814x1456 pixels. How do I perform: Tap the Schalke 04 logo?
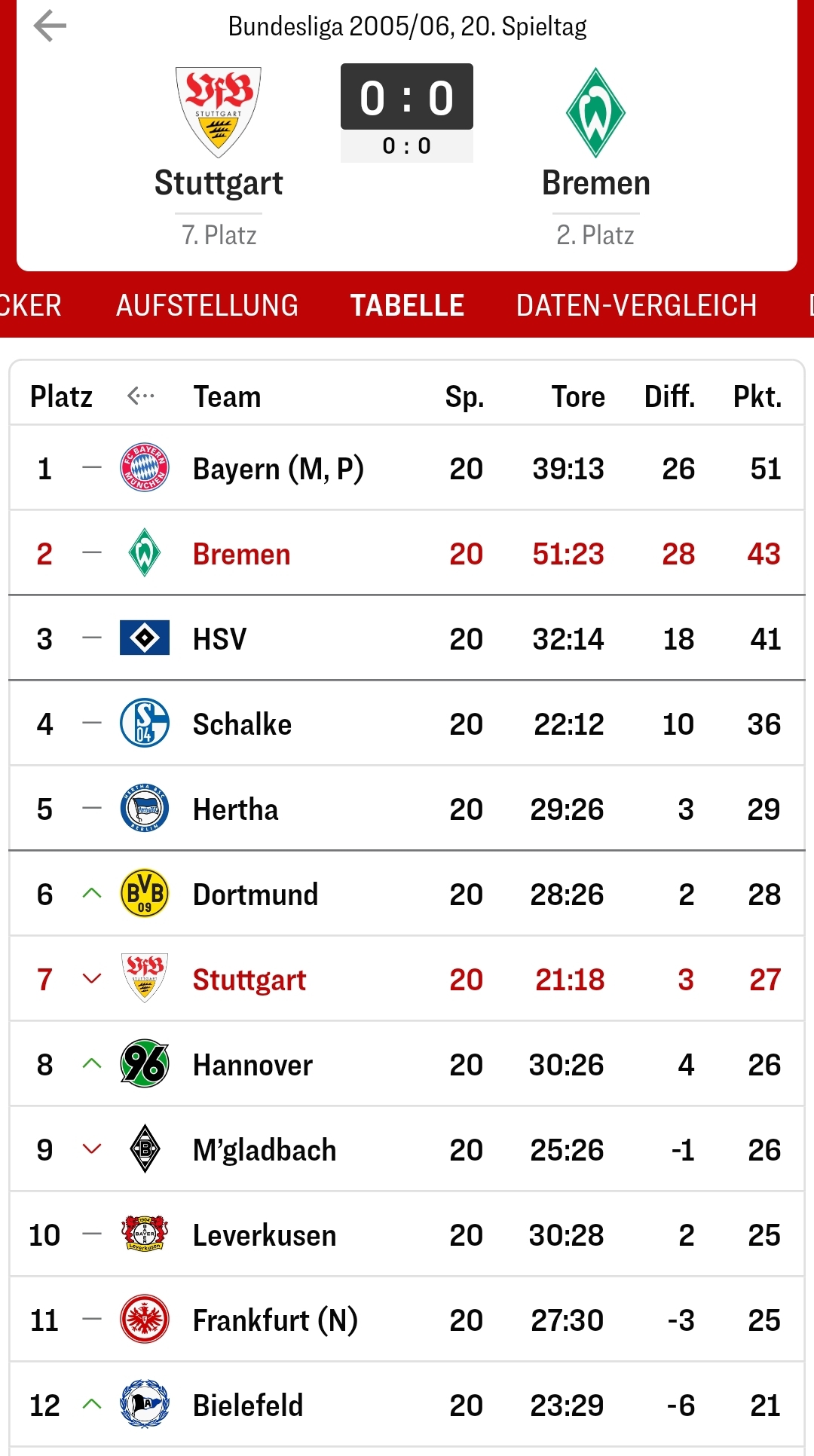(x=145, y=723)
